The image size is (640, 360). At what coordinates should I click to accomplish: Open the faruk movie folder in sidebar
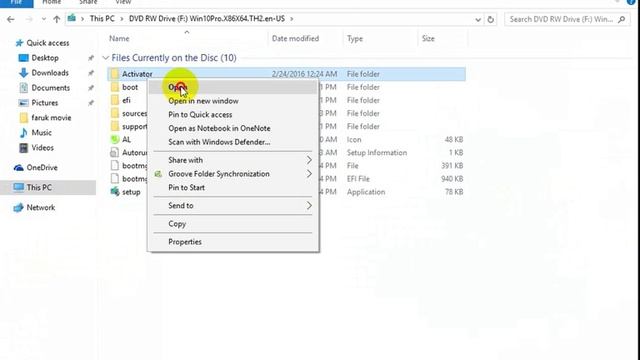51,118
